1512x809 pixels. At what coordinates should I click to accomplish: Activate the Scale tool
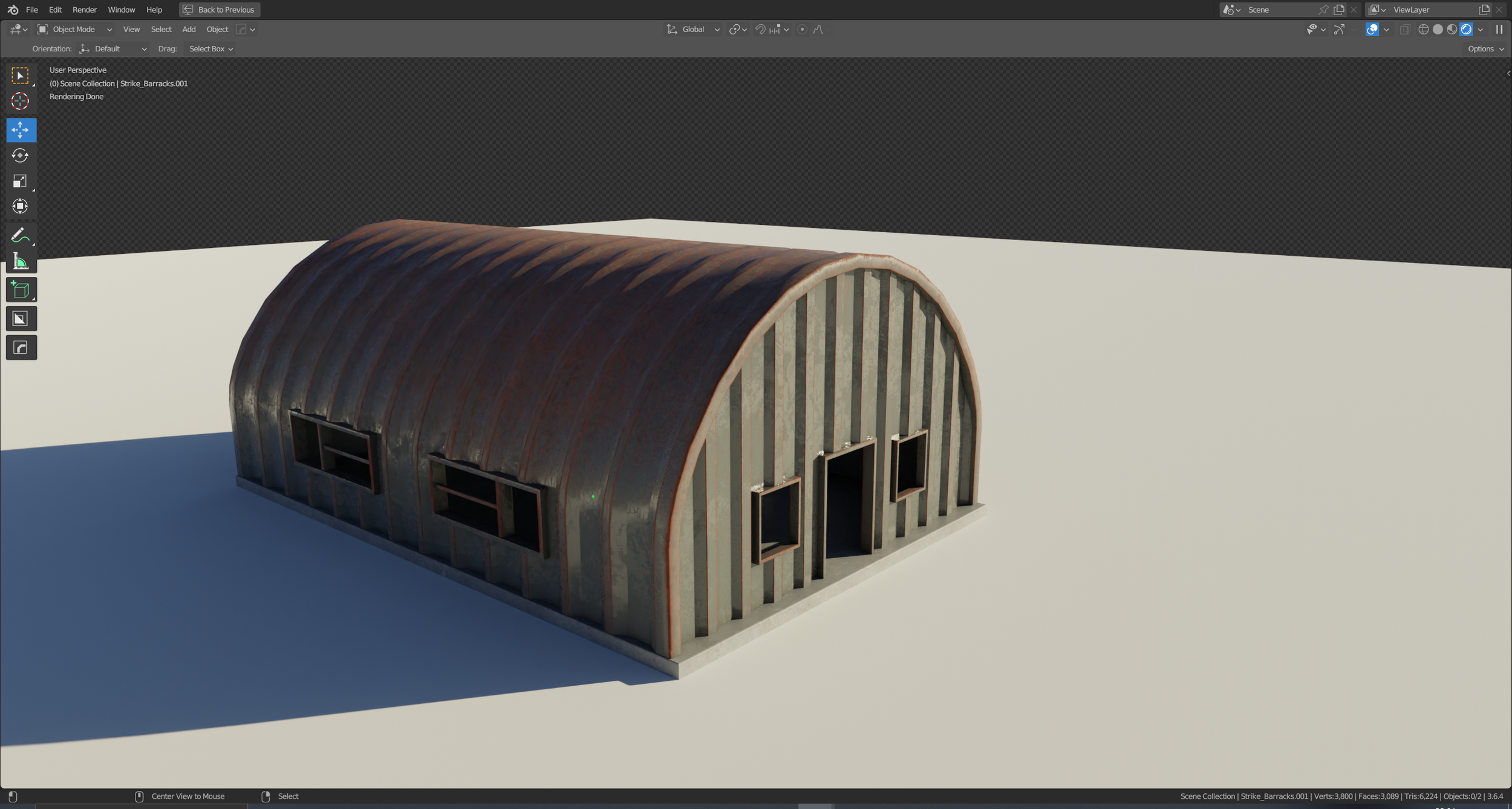tap(20, 181)
